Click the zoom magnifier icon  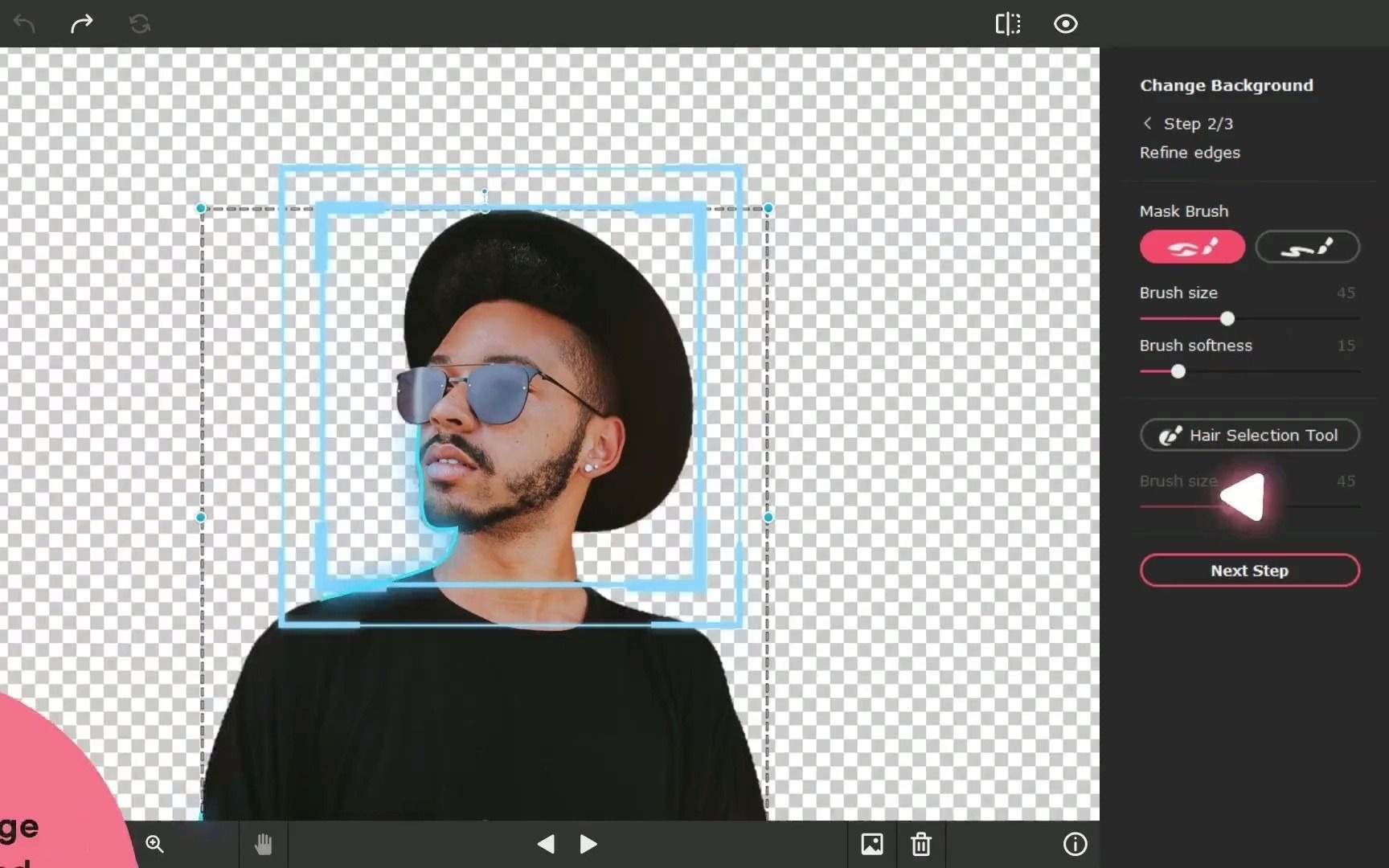pos(154,844)
